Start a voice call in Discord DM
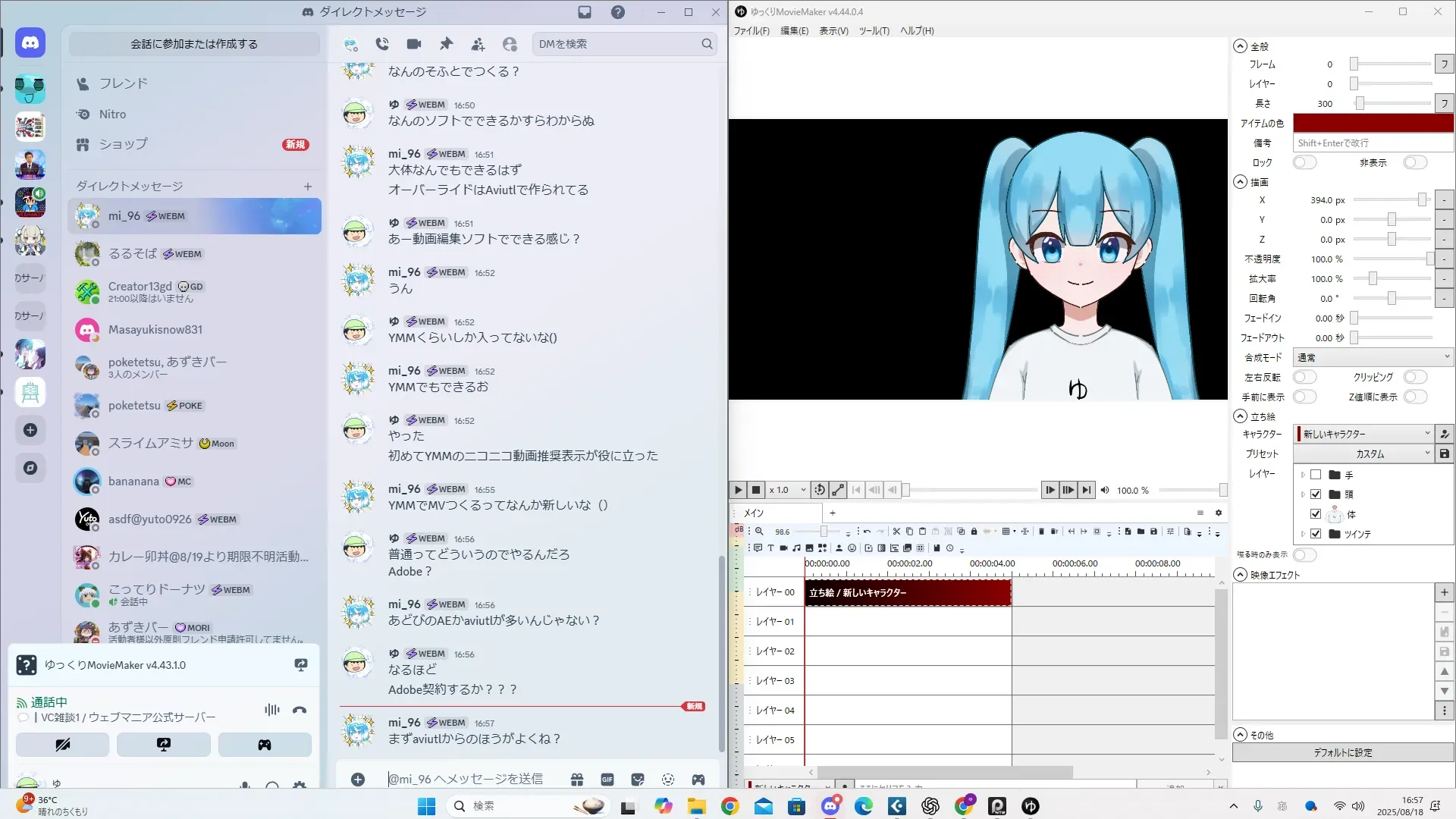The image size is (1456, 819). 382,44
